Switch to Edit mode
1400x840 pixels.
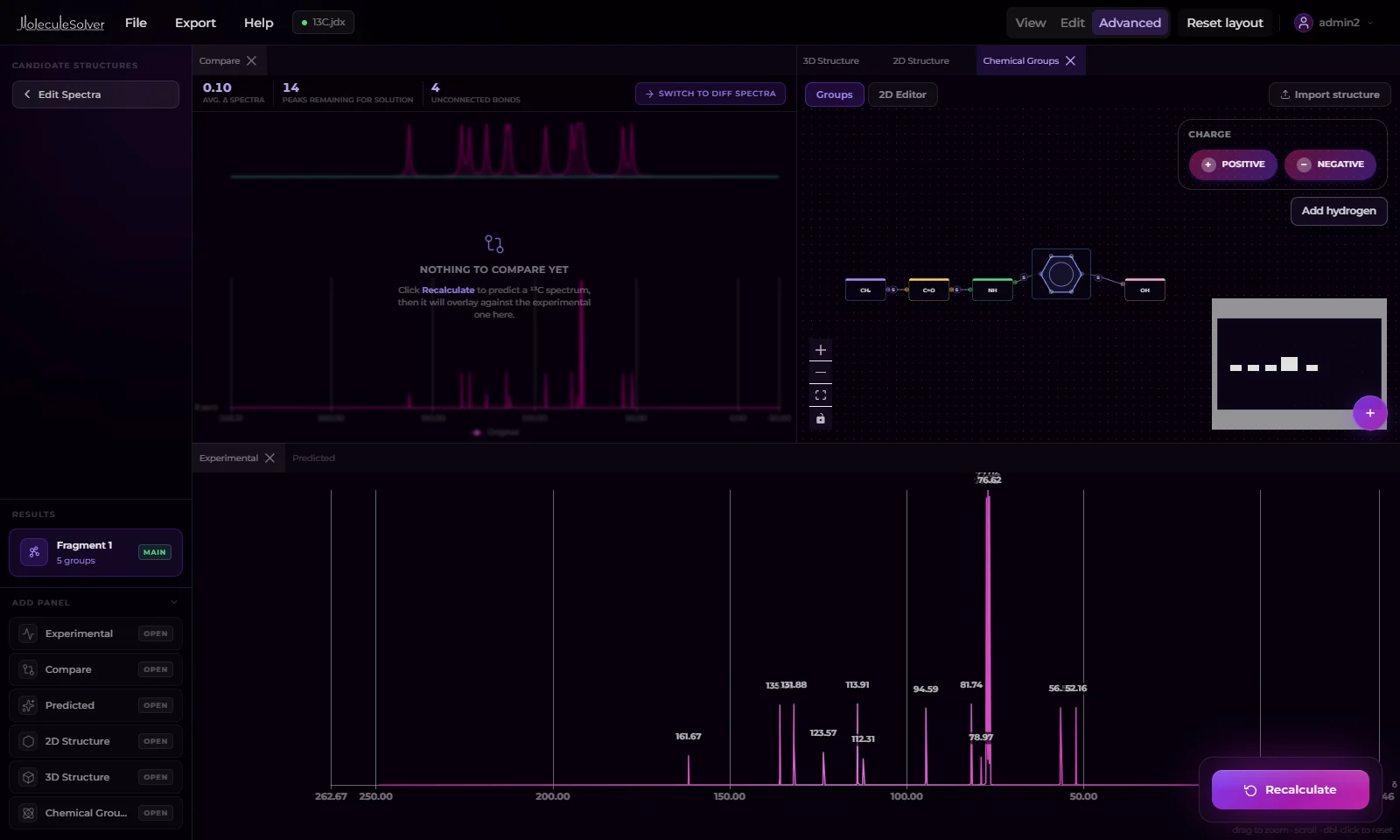[1072, 23]
